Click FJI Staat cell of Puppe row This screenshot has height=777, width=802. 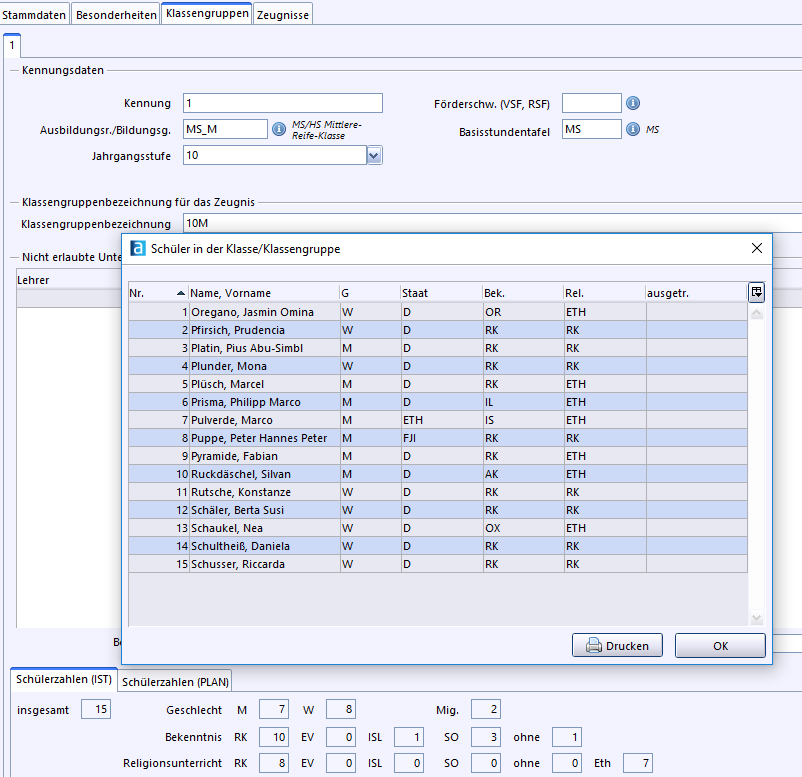point(442,438)
